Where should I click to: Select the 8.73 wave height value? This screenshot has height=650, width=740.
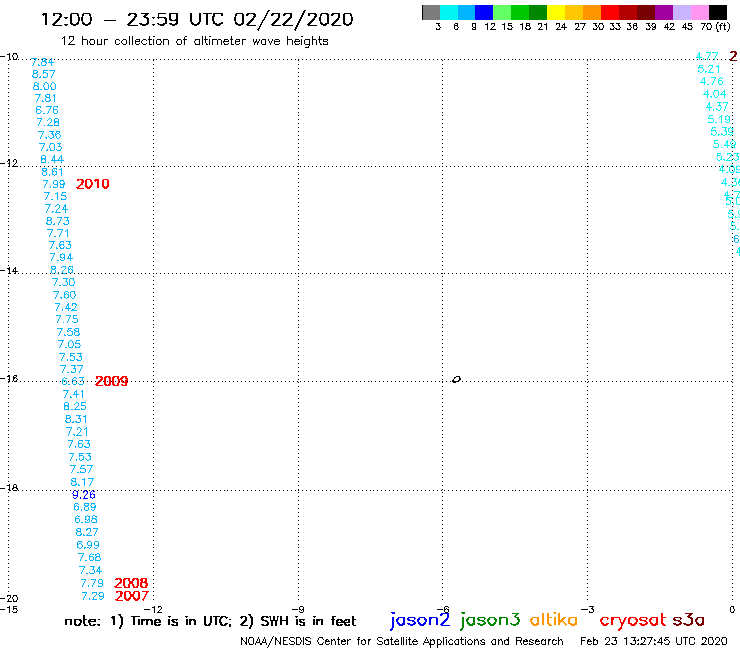pyautogui.click(x=58, y=221)
